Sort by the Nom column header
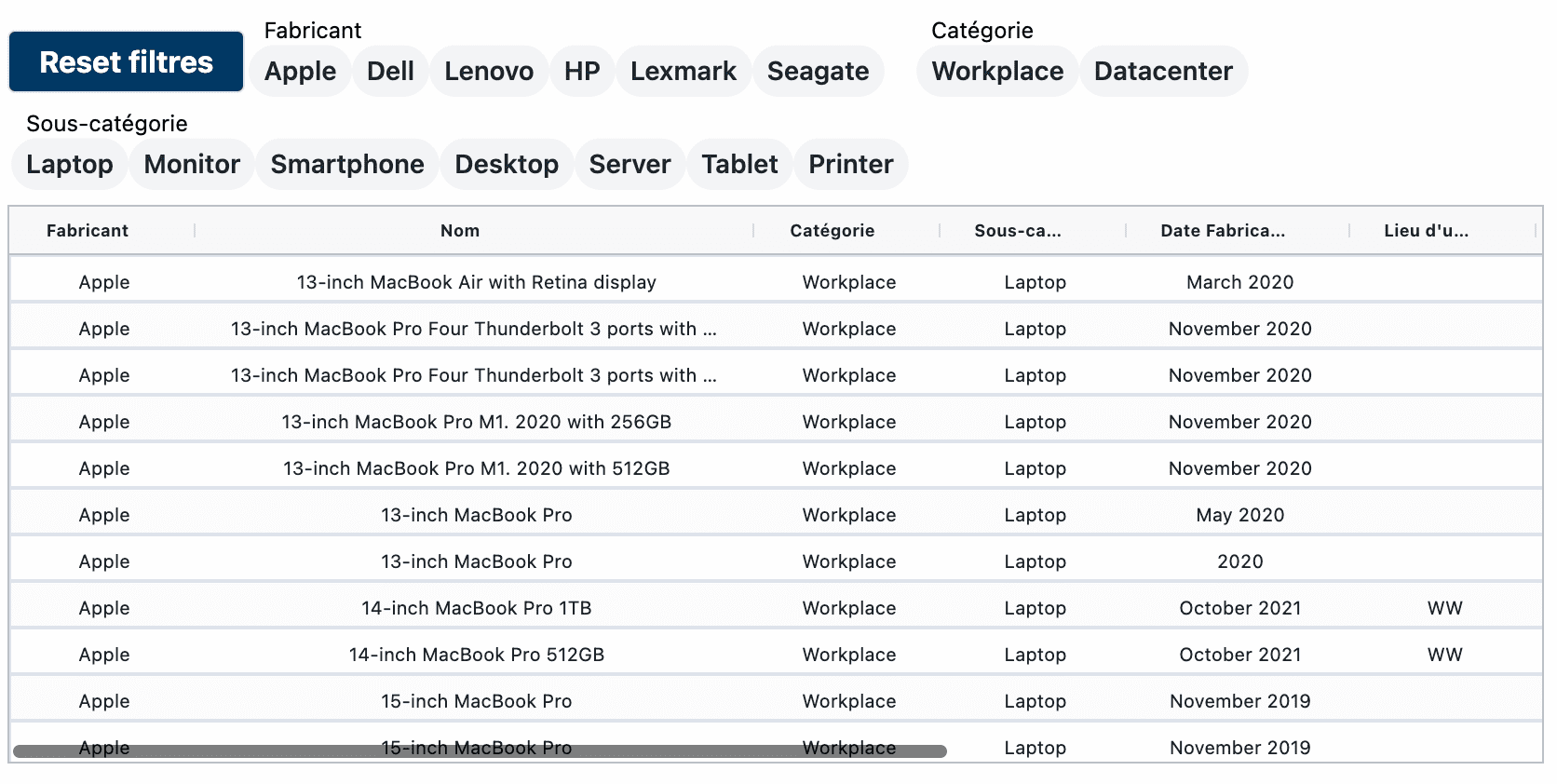 (460, 231)
